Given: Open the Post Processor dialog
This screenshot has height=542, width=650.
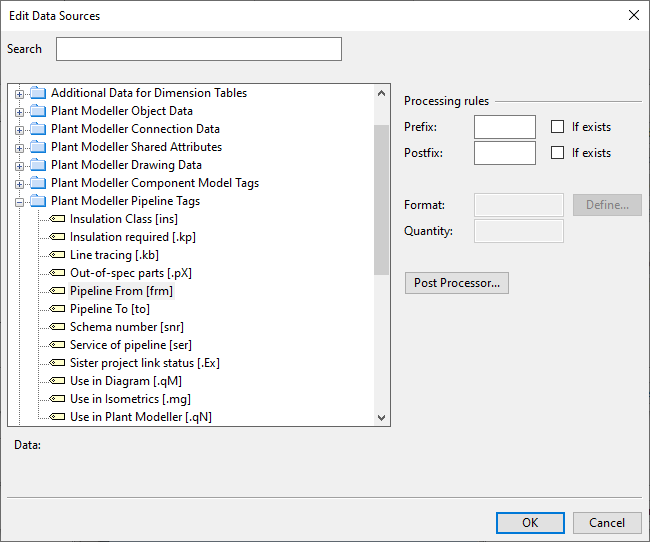Looking at the screenshot, I should pos(457,283).
